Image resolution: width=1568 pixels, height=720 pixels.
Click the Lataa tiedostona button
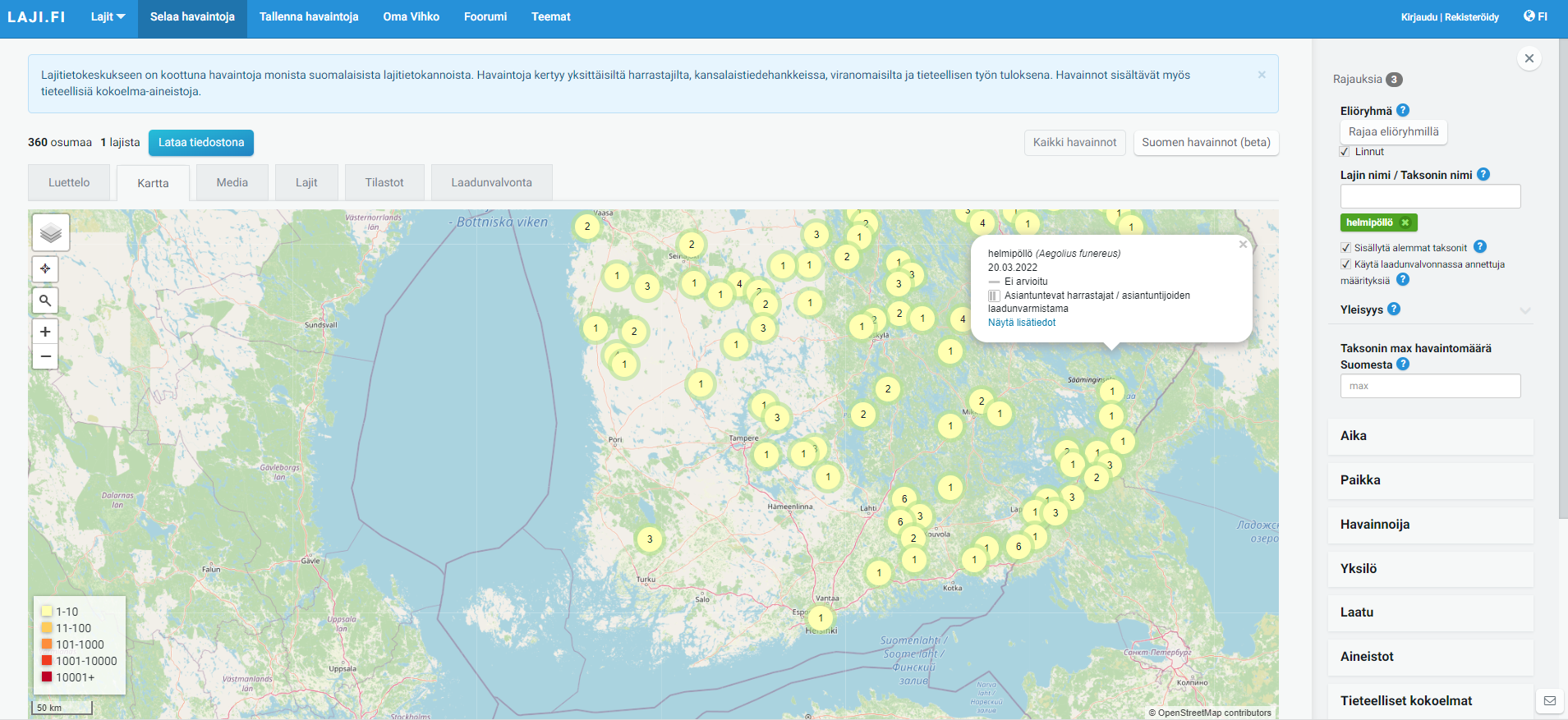(201, 143)
